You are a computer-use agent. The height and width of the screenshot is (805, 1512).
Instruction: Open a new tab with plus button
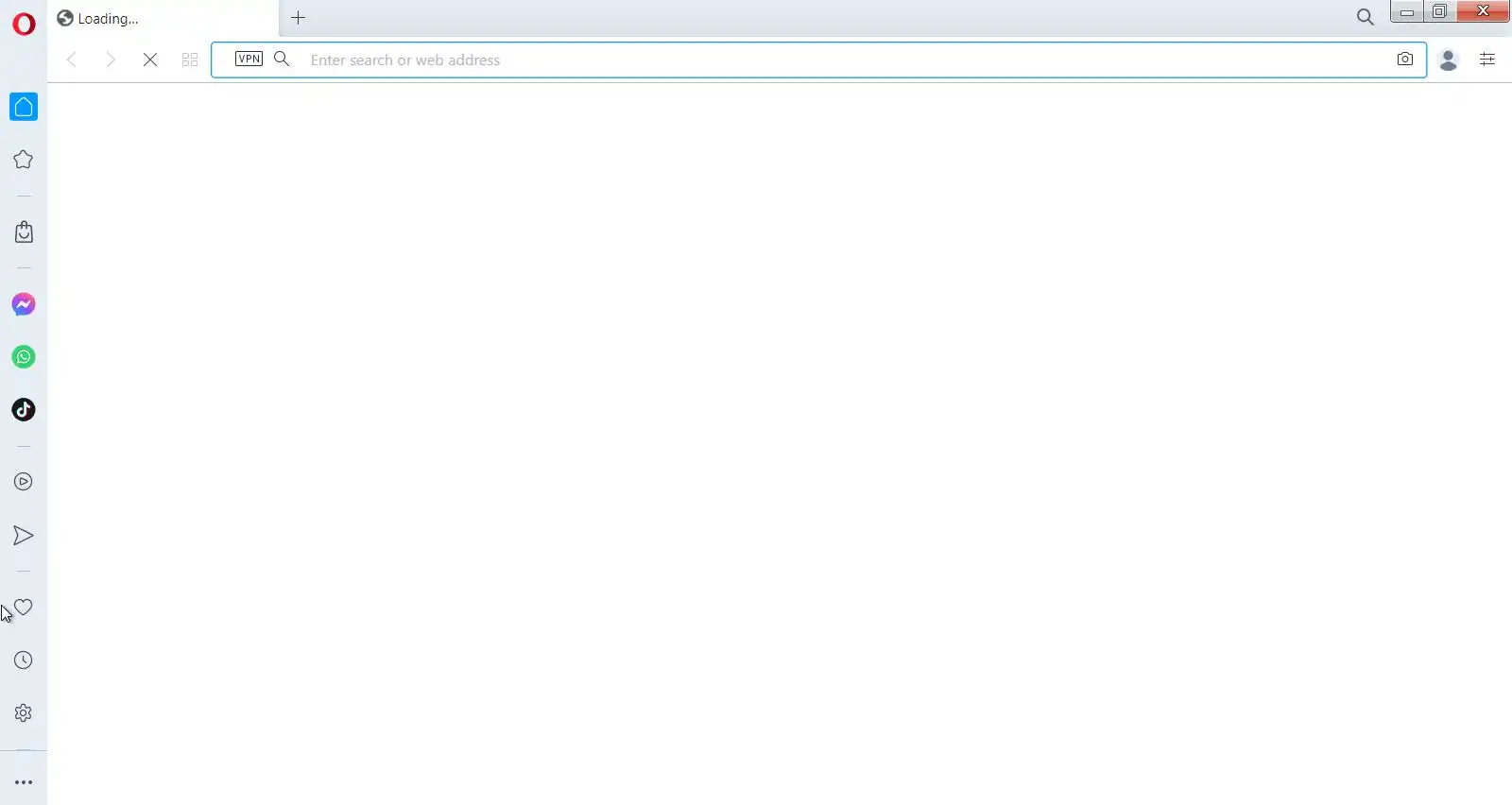point(298,18)
